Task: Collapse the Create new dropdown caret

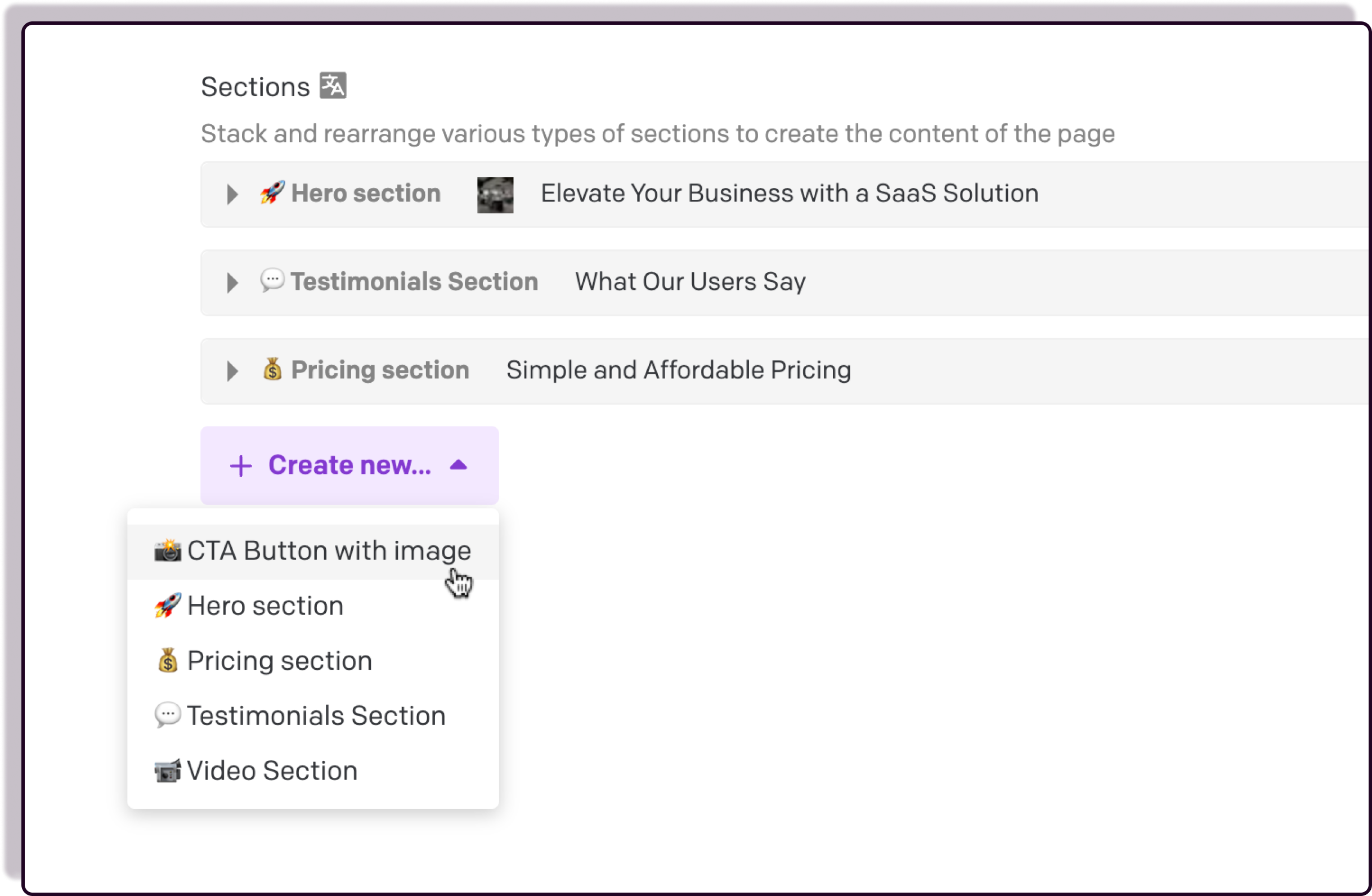Action: point(458,465)
